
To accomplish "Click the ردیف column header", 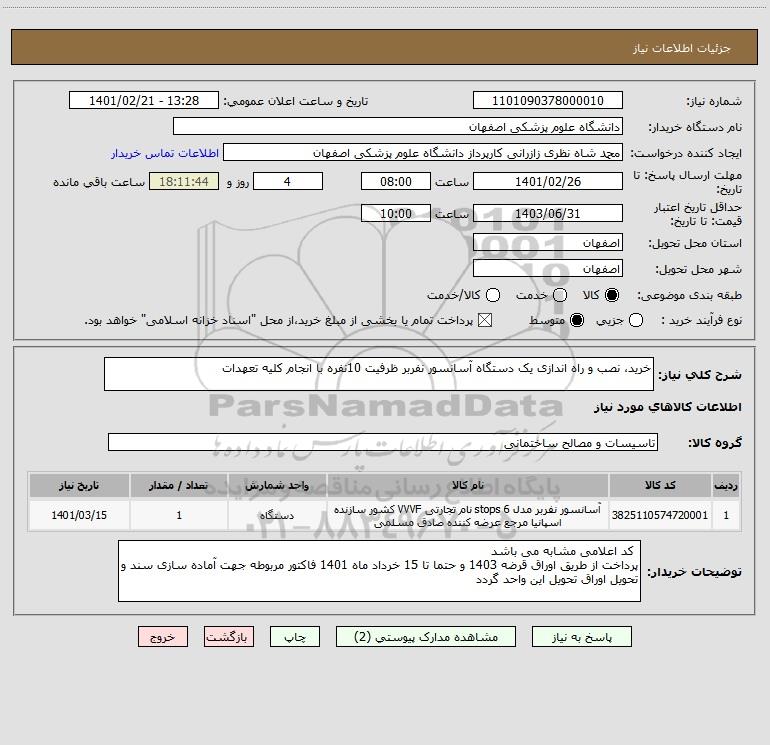I will 726,485.
